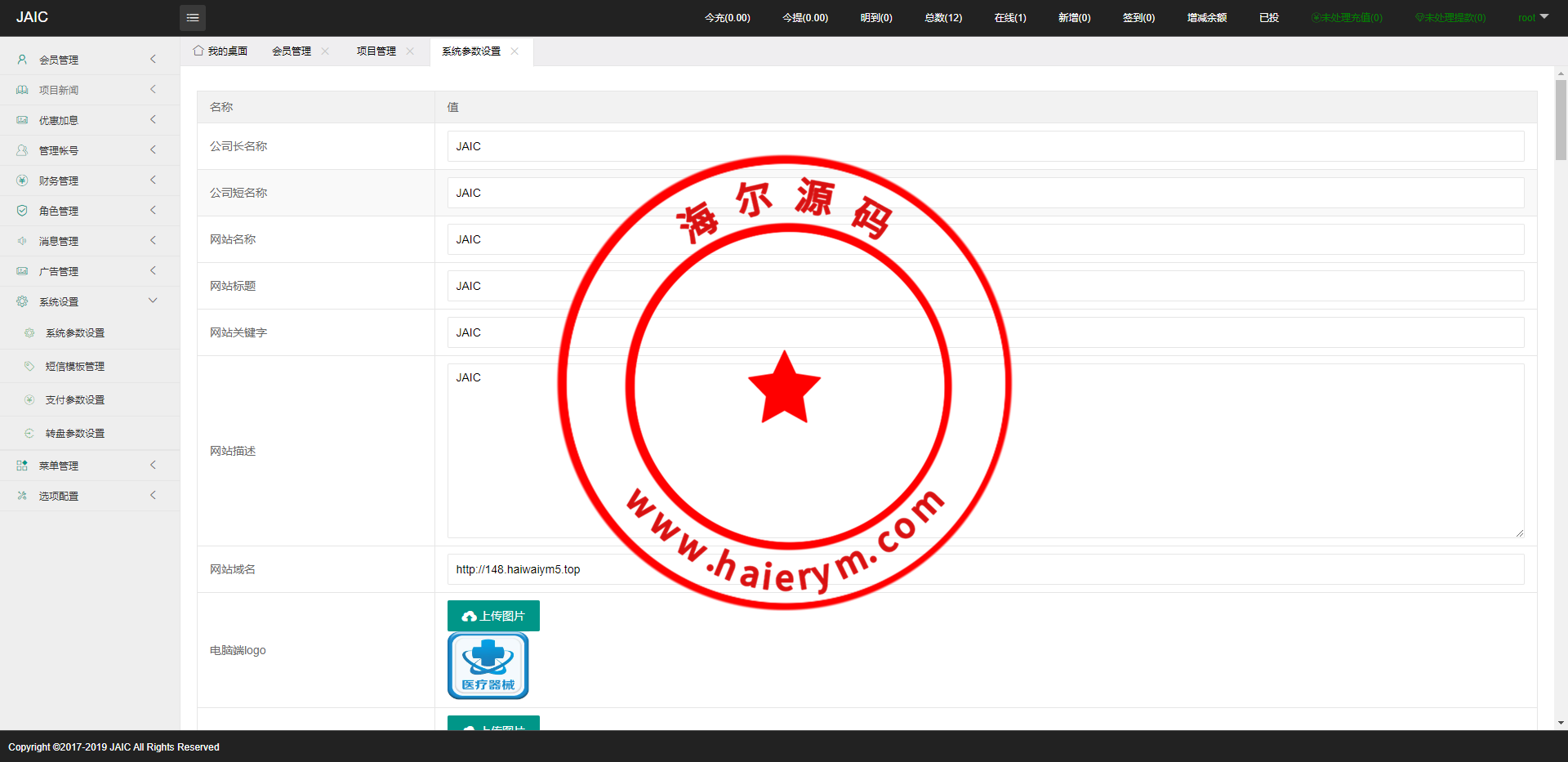
Task: Click the 网站标题 input field
Action: pos(986,286)
